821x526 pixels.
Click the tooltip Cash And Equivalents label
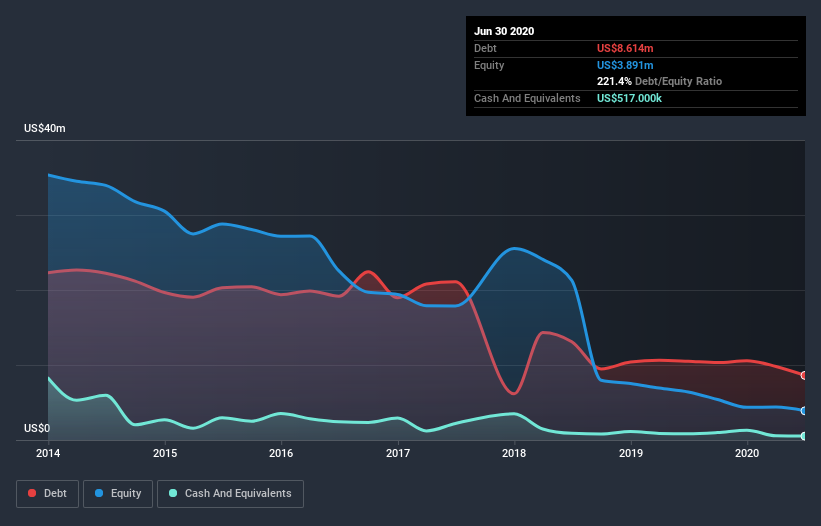point(527,98)
